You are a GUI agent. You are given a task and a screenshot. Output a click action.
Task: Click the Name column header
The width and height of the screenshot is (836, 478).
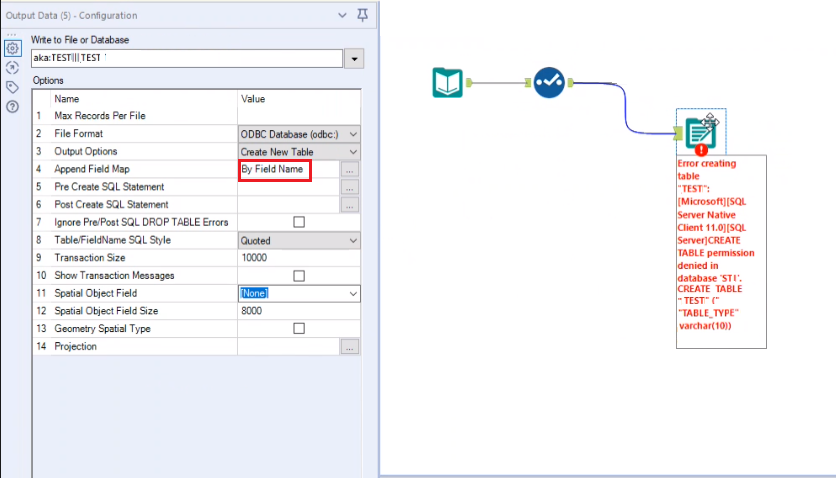pos(67,99)
